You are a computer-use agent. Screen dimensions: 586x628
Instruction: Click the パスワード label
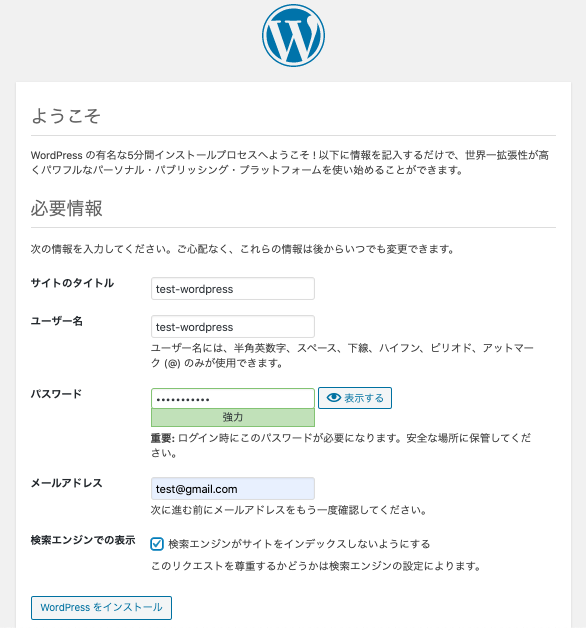pyautogui.click(x=56, y=394)
